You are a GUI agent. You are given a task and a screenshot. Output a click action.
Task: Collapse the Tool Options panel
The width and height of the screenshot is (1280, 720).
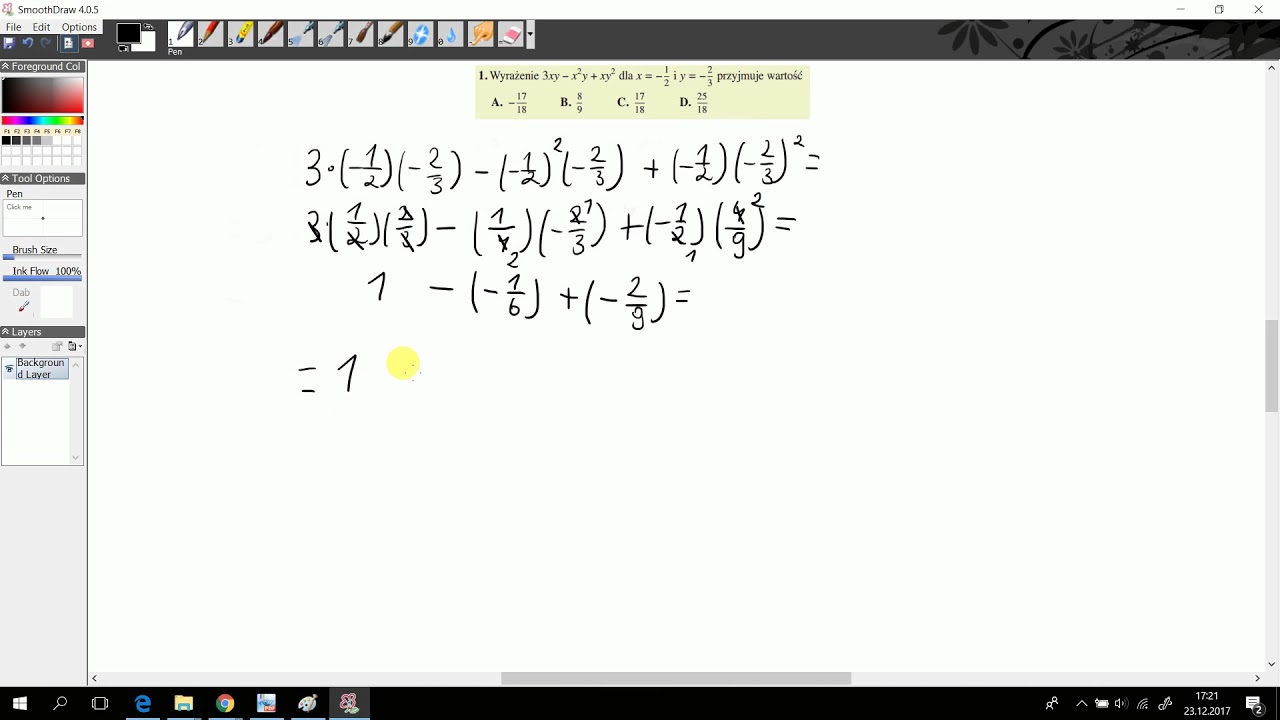pos(5,179)
